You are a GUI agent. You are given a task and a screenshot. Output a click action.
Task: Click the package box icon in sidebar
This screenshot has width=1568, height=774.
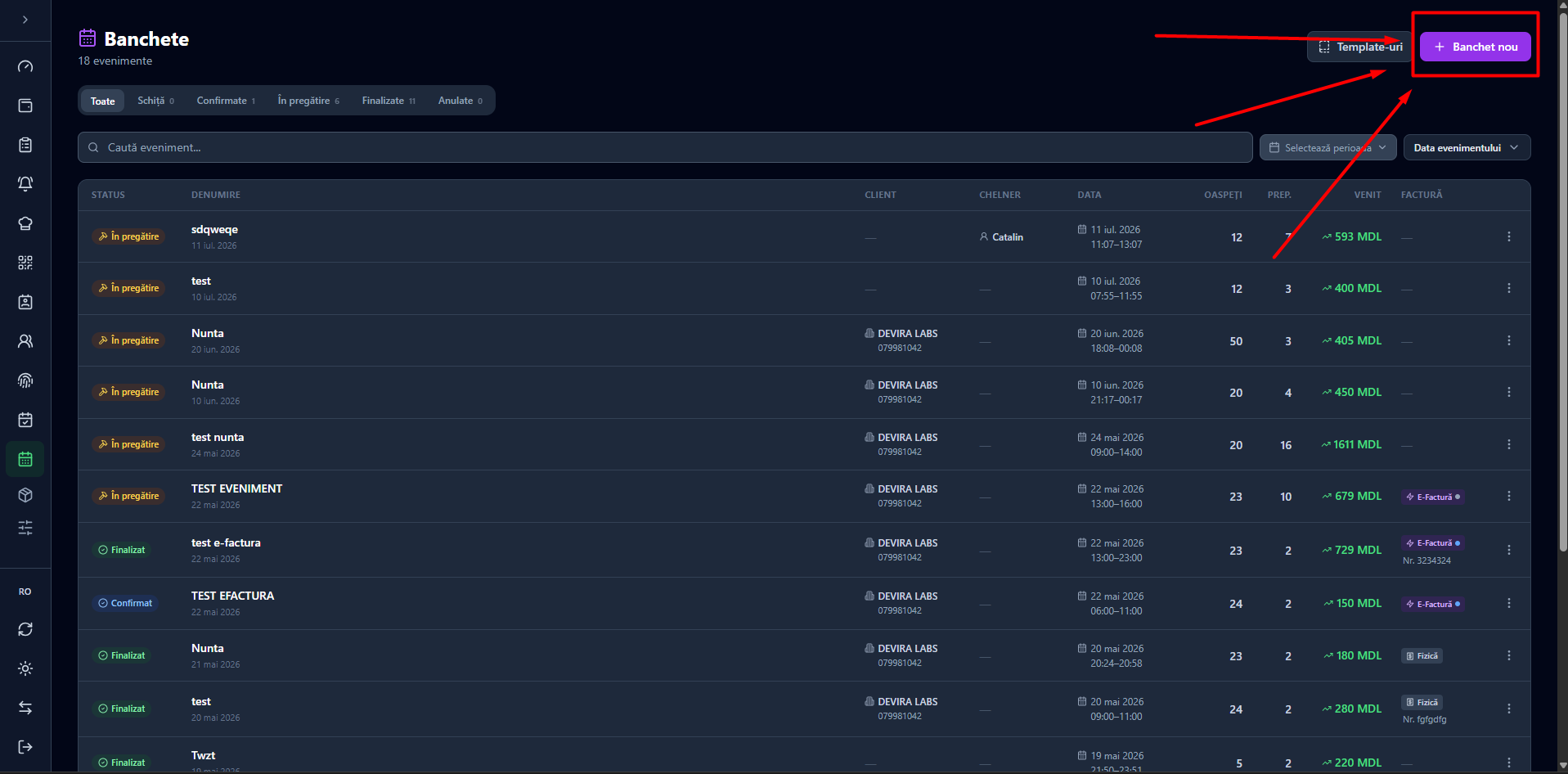point(25,495)
